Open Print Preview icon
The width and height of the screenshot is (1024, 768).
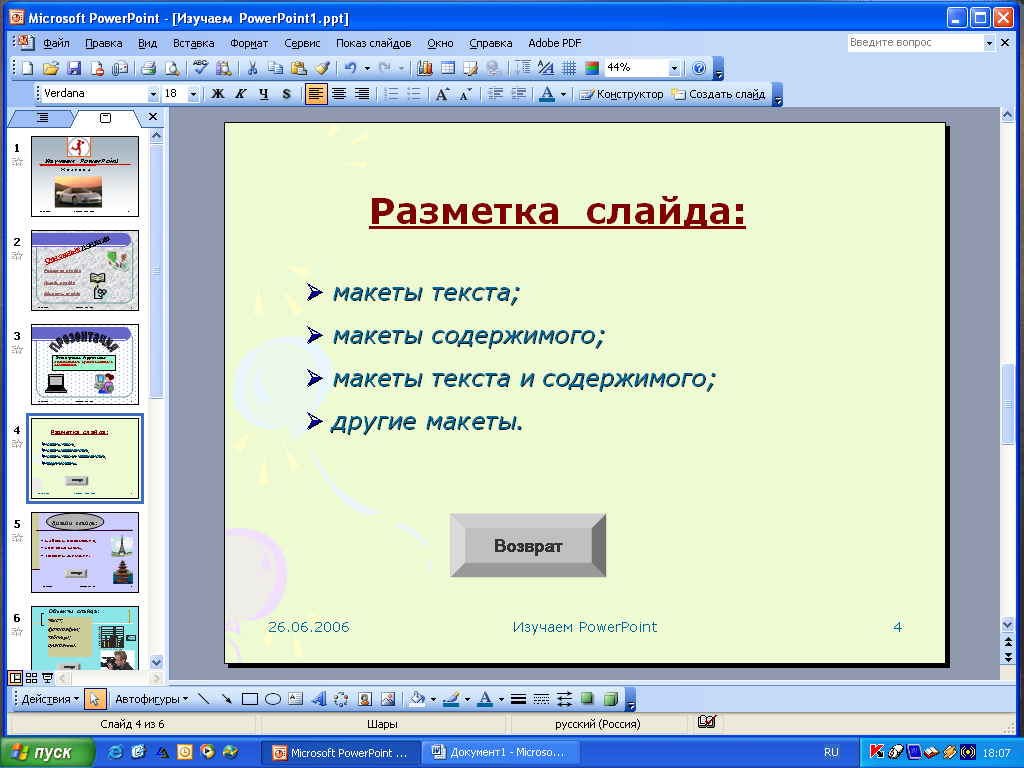(171, 68)
